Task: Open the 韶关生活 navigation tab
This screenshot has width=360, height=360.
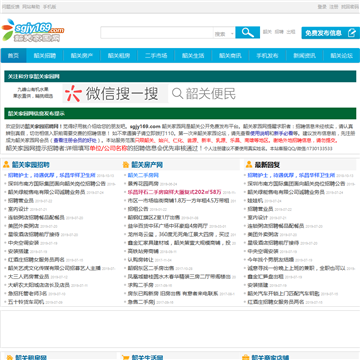Action: click(x=193, y=56)
